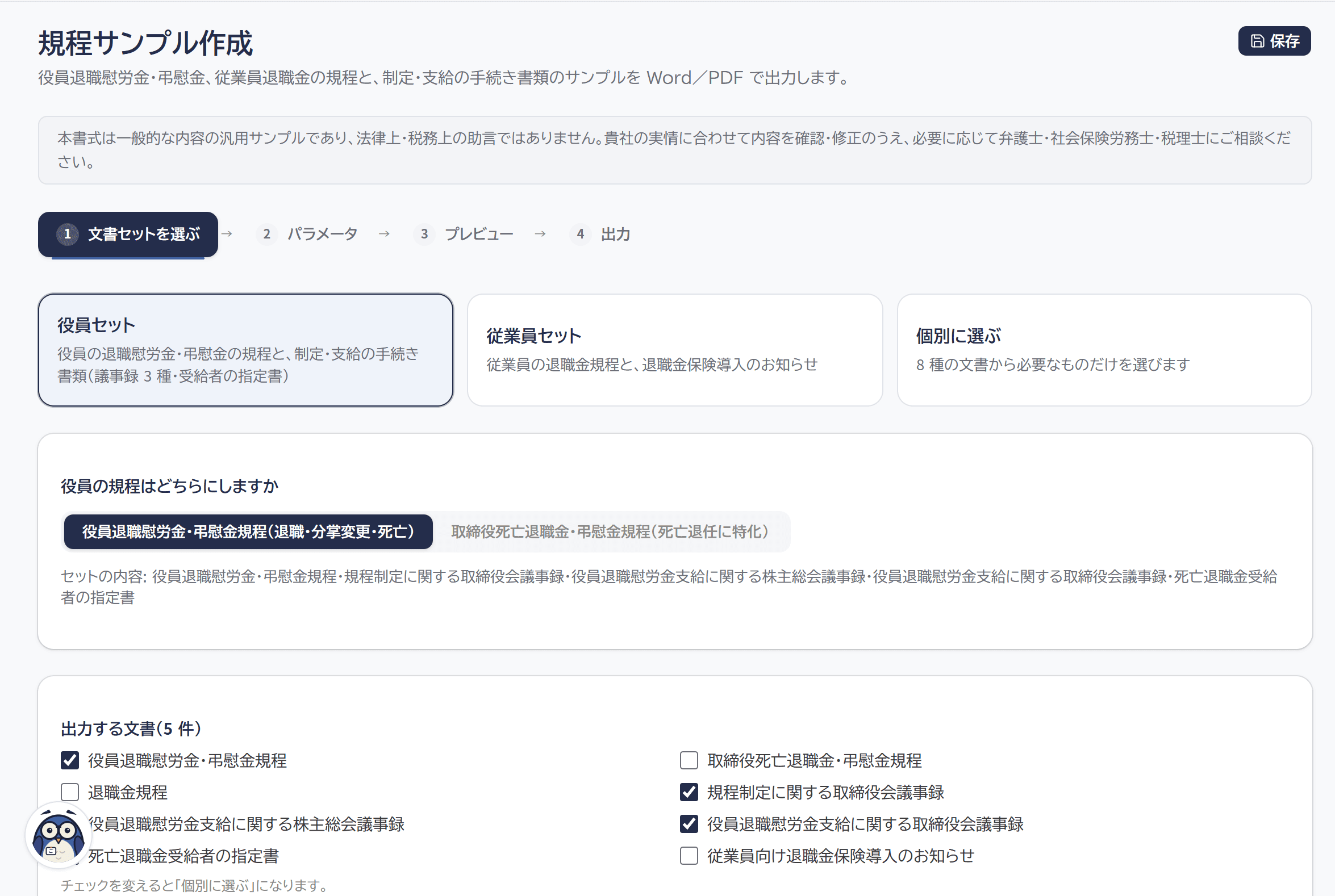This screenshot has width=1335, height=896.
Task: Check 退職金規程 checkbox
Action: click(x=70, y=793)
